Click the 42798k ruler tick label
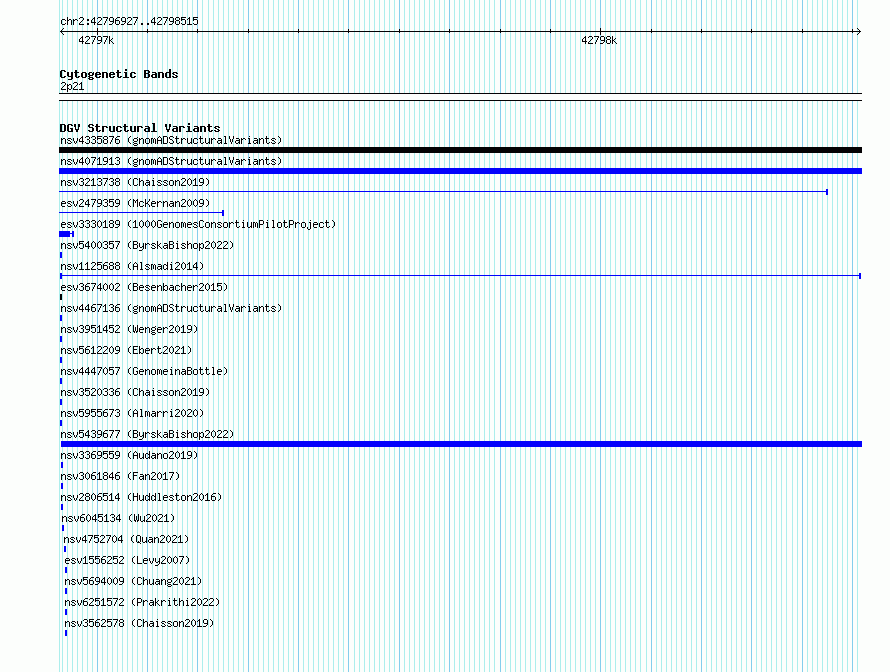This screenshot has height=672, width=890. [599, 40]
